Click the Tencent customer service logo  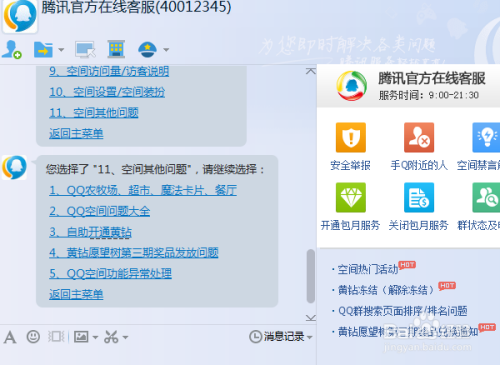point(351,86)
